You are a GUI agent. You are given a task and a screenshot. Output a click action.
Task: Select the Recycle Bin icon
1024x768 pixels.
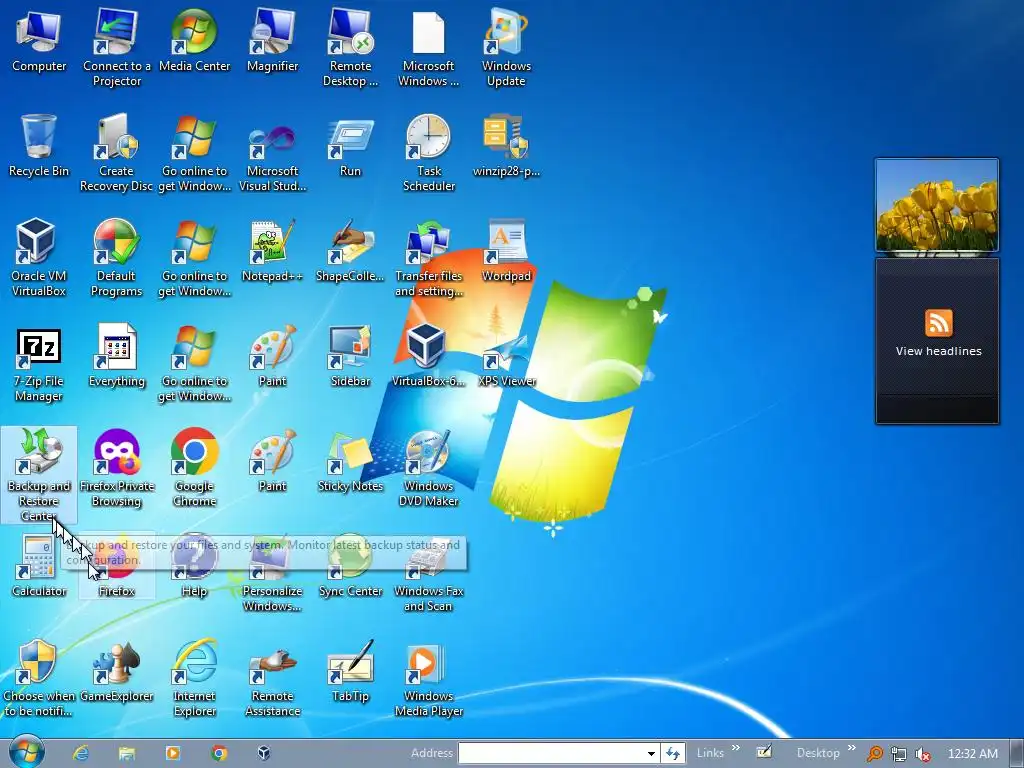click(x=39, y=146)
